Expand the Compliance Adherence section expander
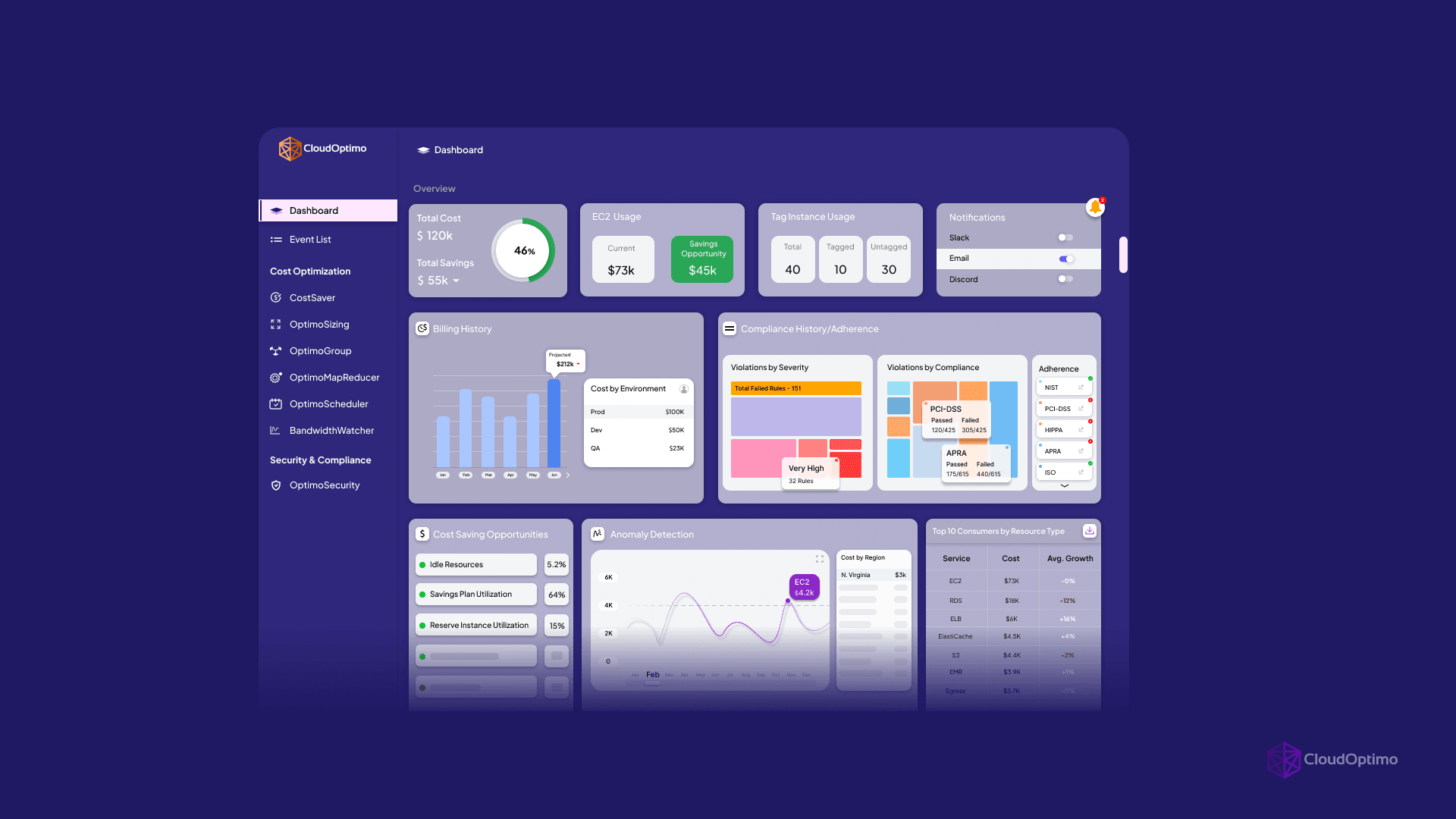The width and height of the screenshot is (1456, 819). pyautogui.click(x=1064, y=486)
